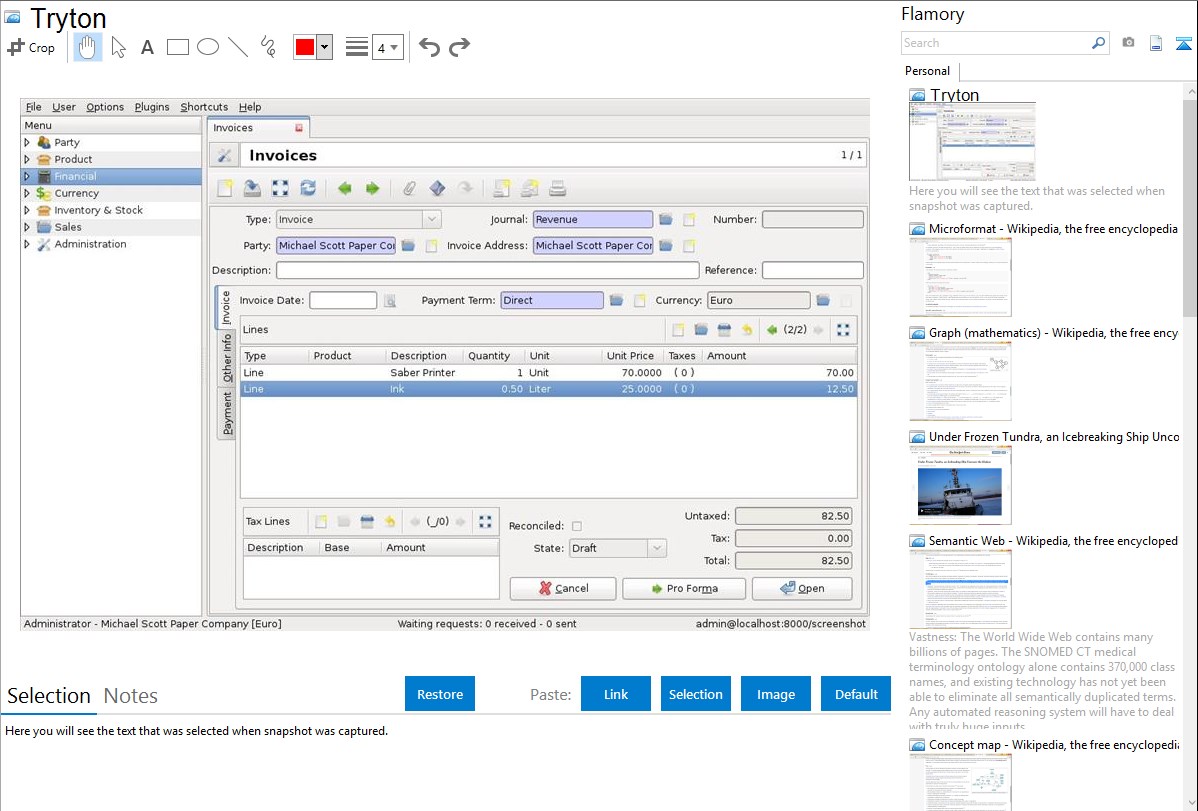Toggle the Reconciled checkbox
This screenshot has width=1198, height=811.
click(576, 526)
